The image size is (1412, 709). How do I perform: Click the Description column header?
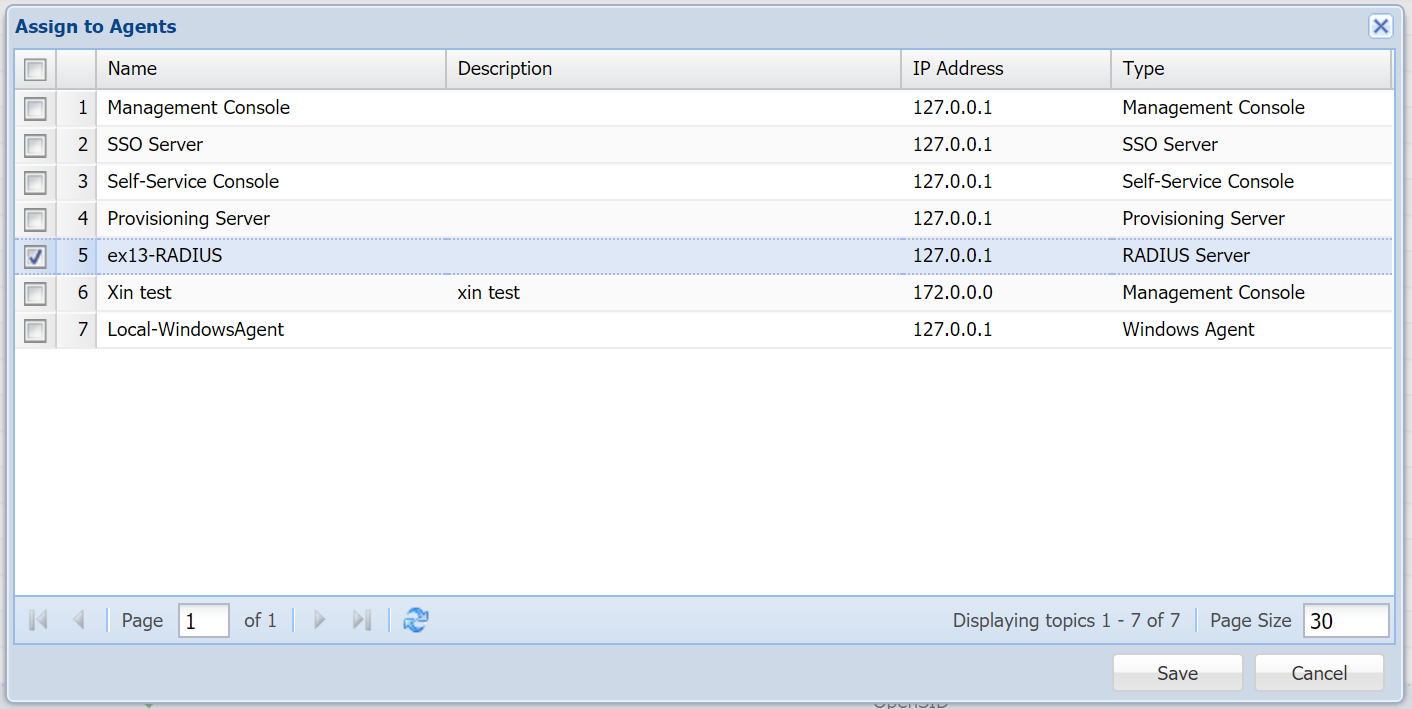[x=673, y=69]
